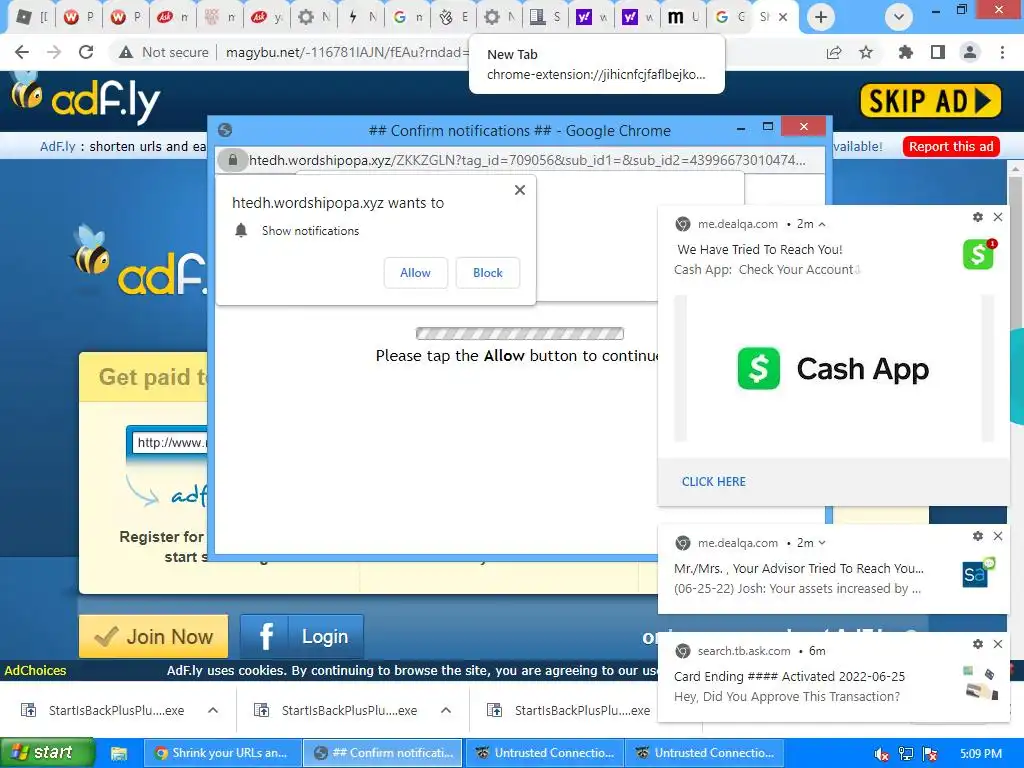This screenshot has height=768, width=1024.
Task: Bookmark this page with the star icon
Action: [x=866, y=52]
